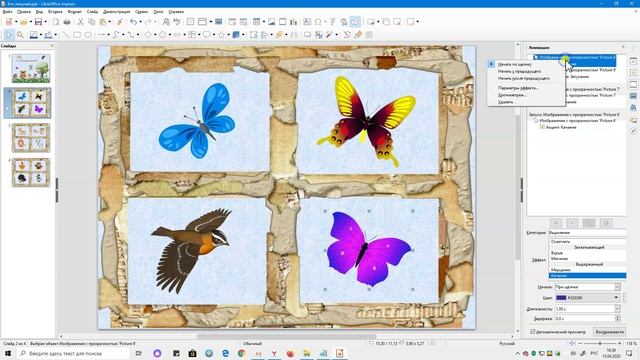Click the Insert Text Box icon
Image resolution: width=640 pixels, height=360 pixels.
307,22
